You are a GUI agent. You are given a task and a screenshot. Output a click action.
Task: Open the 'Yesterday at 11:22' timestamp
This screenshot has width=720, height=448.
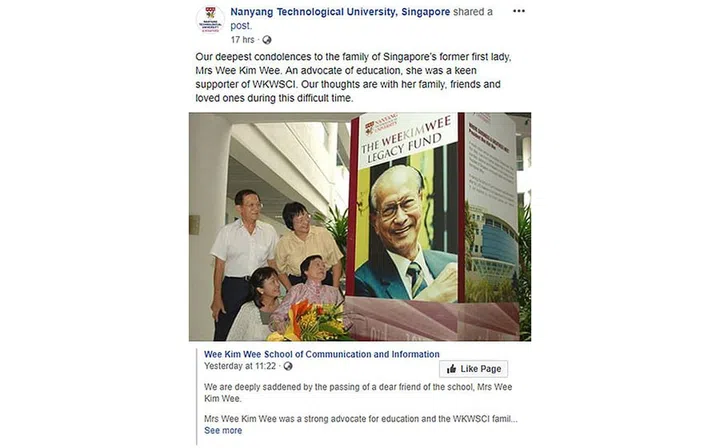(240, 366)
